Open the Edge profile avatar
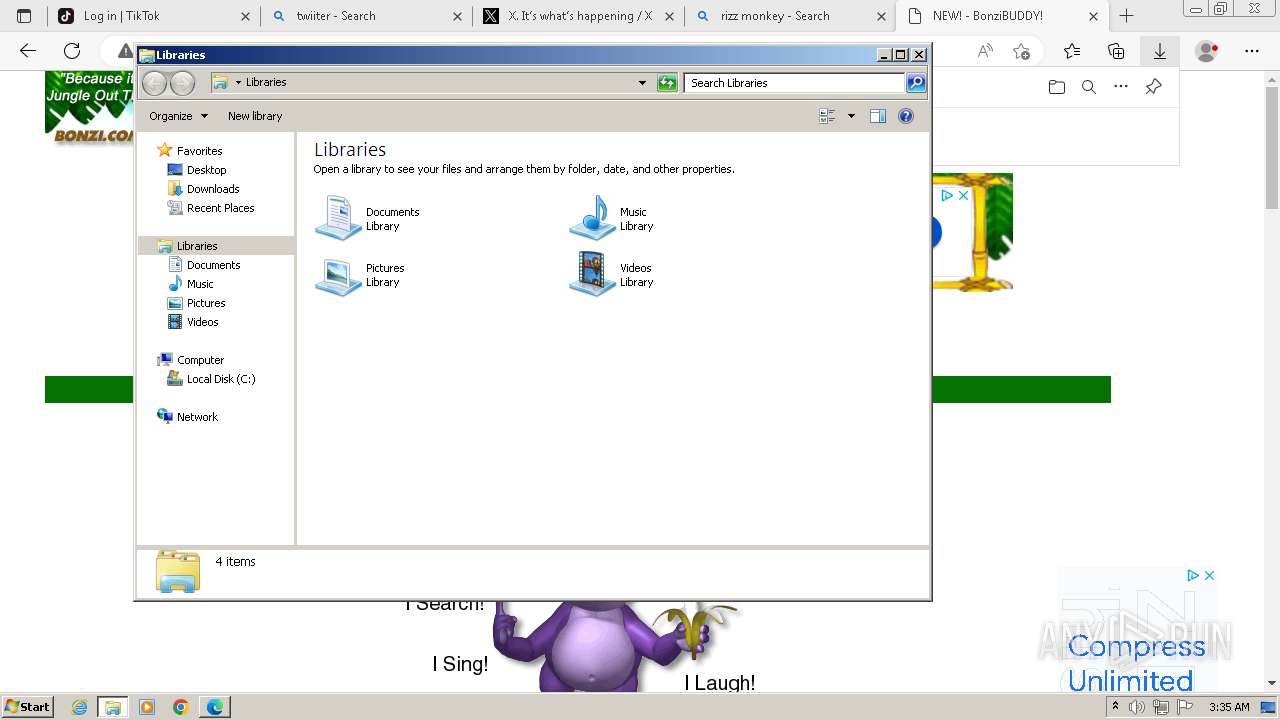The width and height of the screenshot is (1280, 720). click(1207, 51)
